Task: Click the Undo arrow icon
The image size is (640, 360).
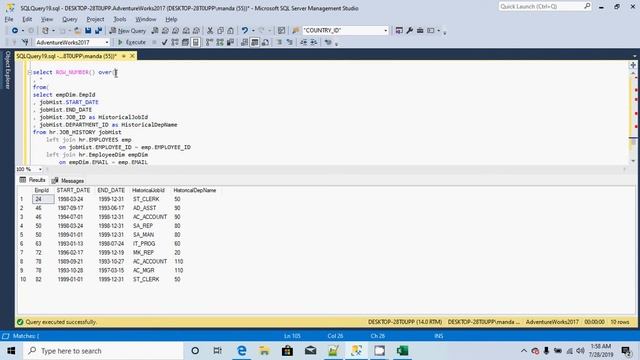Action: coord(244,31)
